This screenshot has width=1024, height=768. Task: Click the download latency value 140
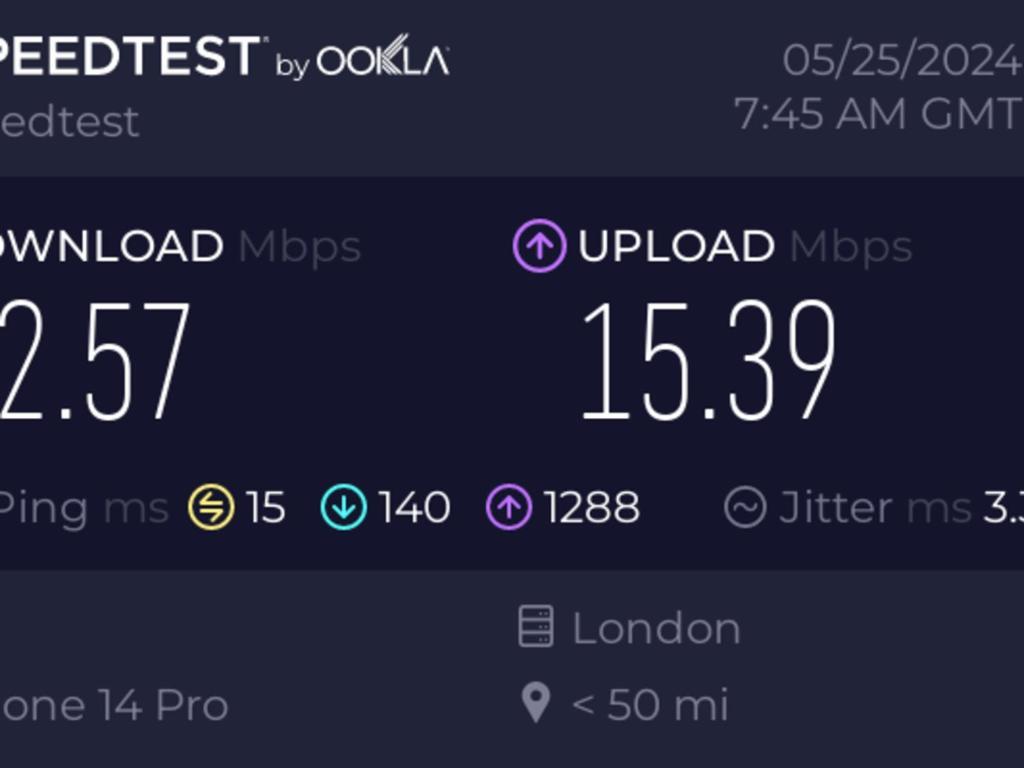pyautogui.click(x=415, y=507)
